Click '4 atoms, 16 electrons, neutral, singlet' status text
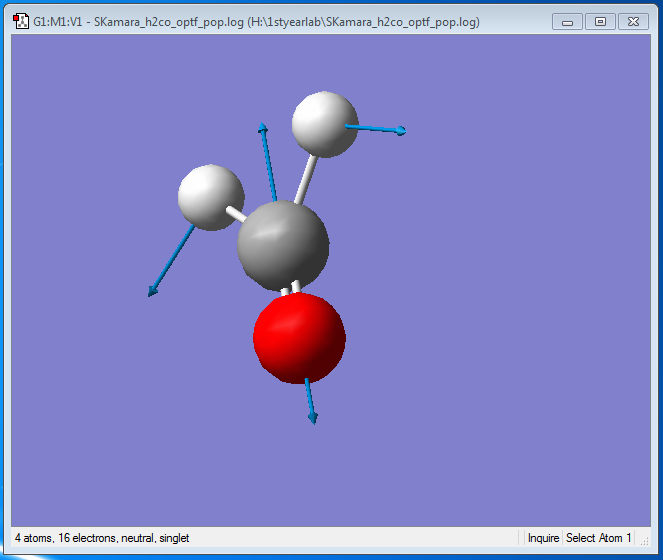This screenshot has width=663, height=560. [102, 538]
